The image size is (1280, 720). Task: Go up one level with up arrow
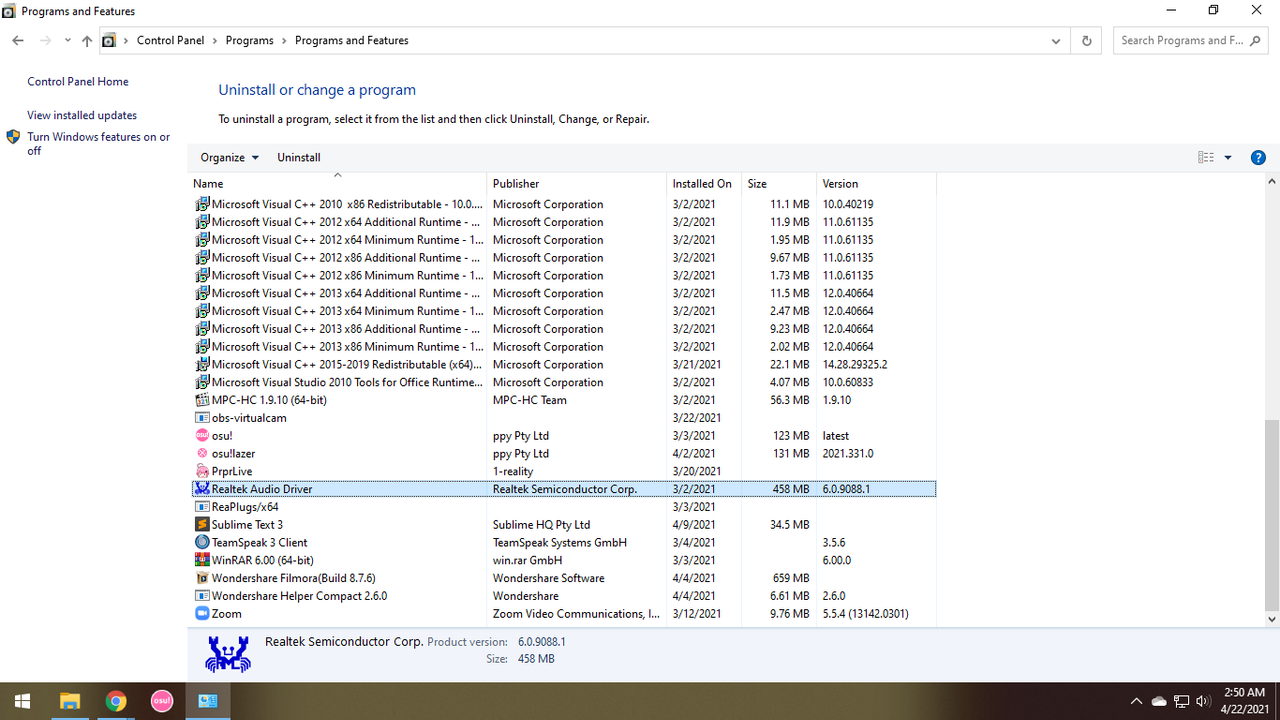point(87,41)
